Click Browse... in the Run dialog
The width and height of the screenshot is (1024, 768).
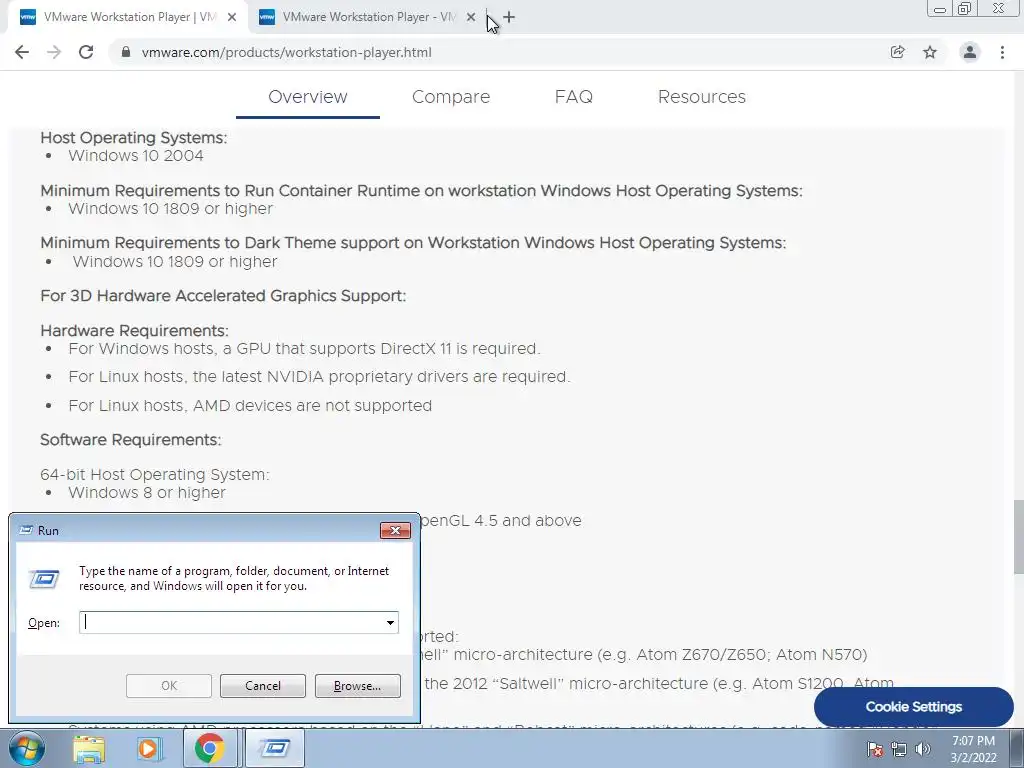[357, 686]
